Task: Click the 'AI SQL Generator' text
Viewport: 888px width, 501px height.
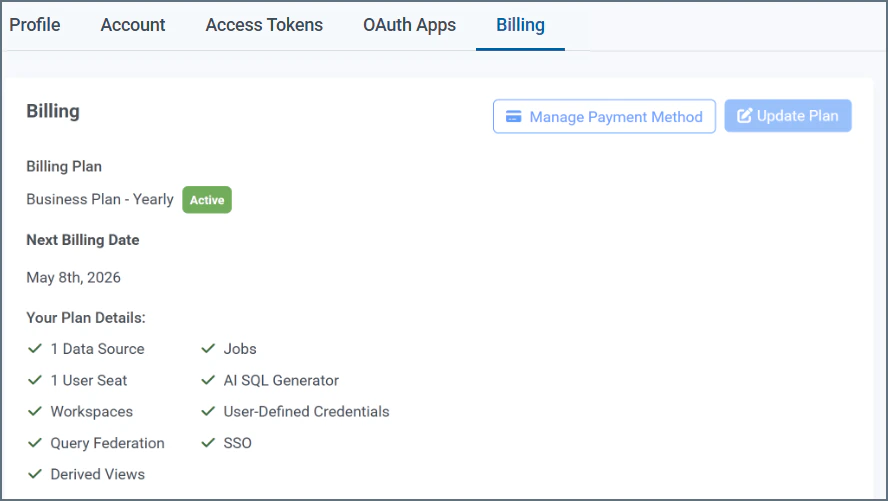Action: 281,380
